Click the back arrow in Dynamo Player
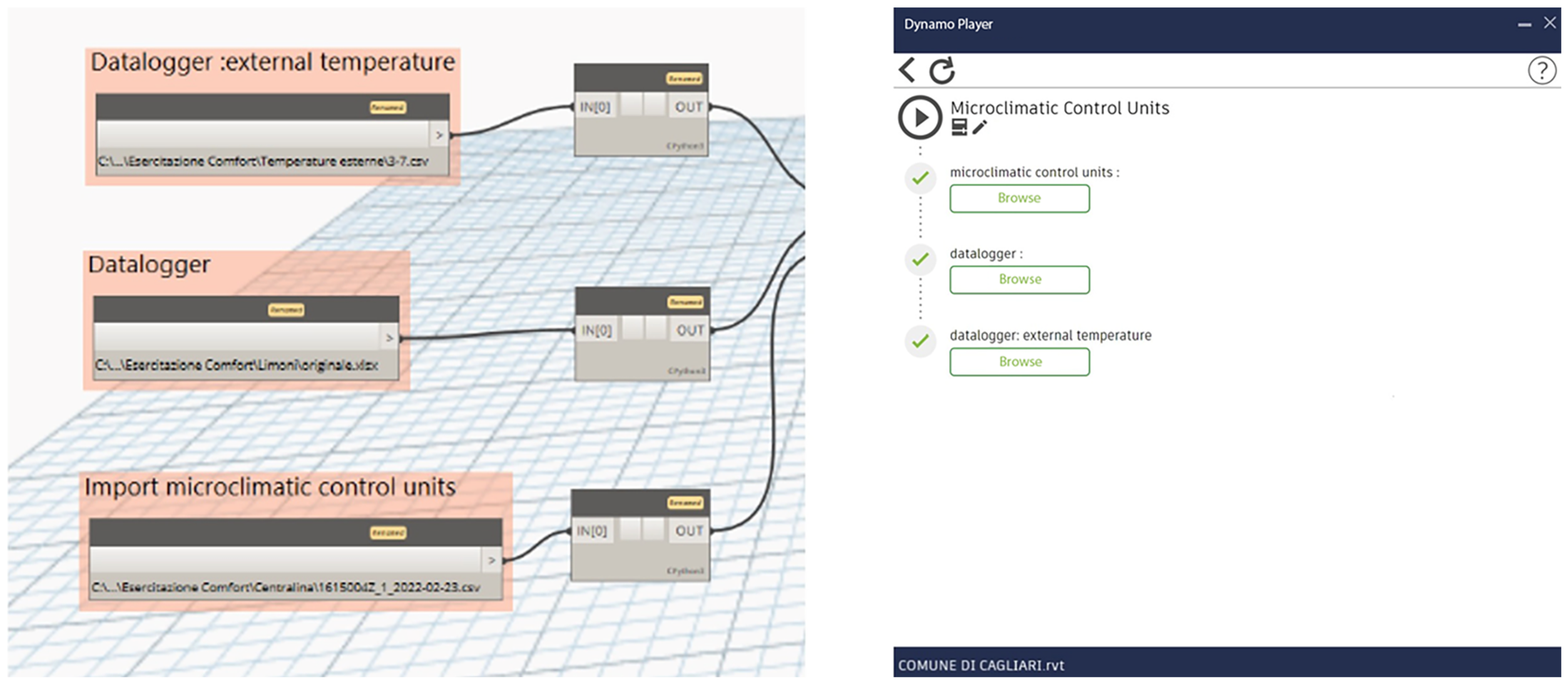The width and height of the screenshot is (1568, 692). click(x=907, y=70)
